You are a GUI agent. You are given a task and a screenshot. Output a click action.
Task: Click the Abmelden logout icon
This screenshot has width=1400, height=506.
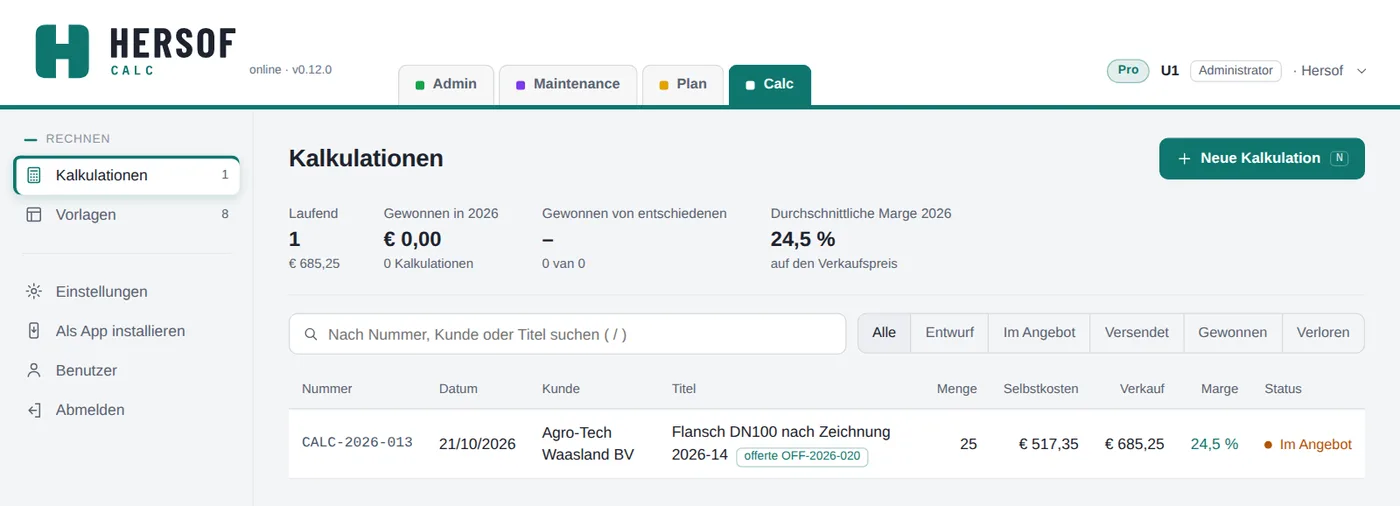pos(34,410)
